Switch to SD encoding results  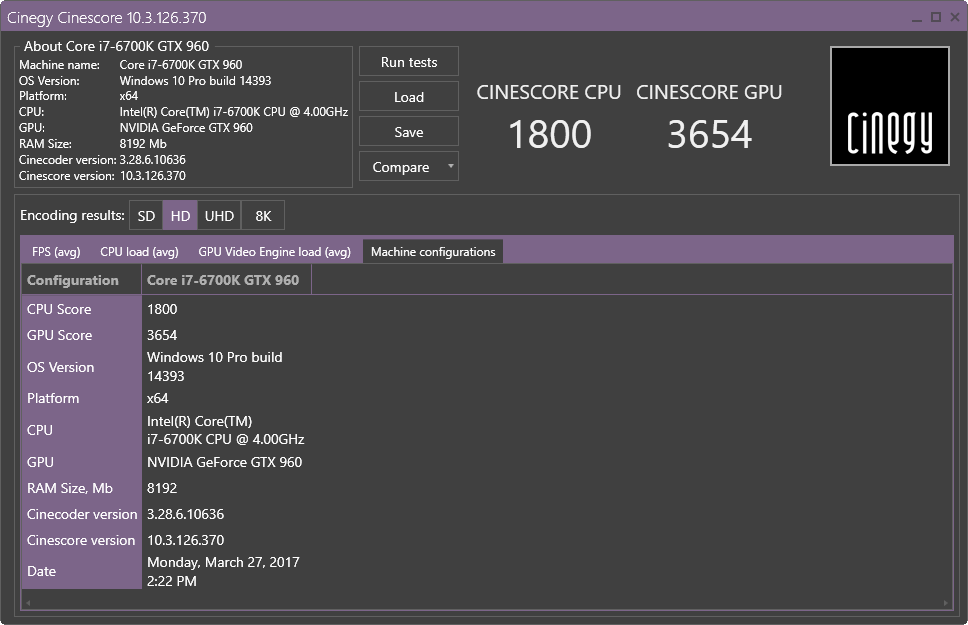tap(146, 216)
